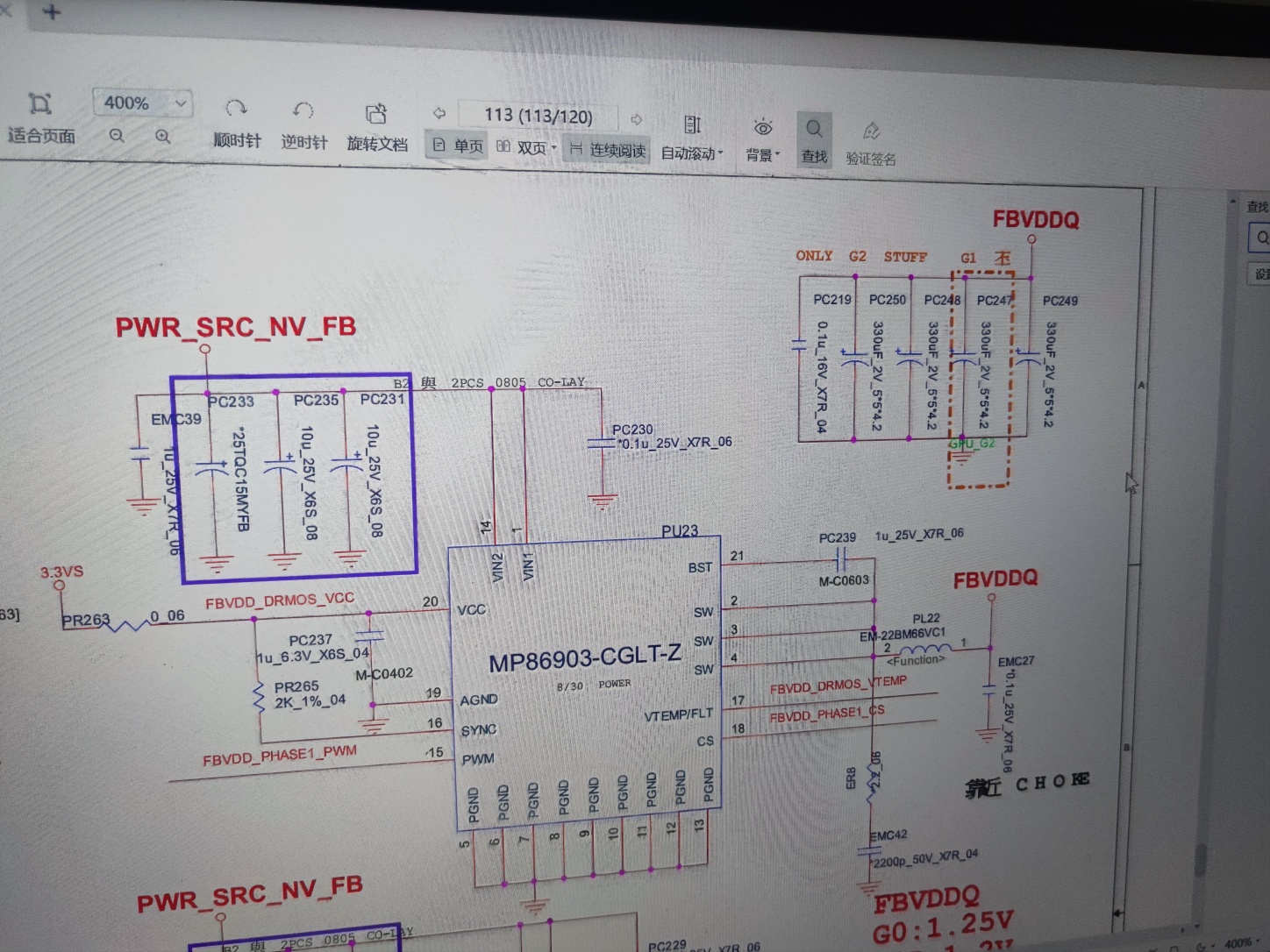Toggle Double Page (双页) view
Image resolution: width=1270 pixels, height=952 pixels.
[524, 147]
